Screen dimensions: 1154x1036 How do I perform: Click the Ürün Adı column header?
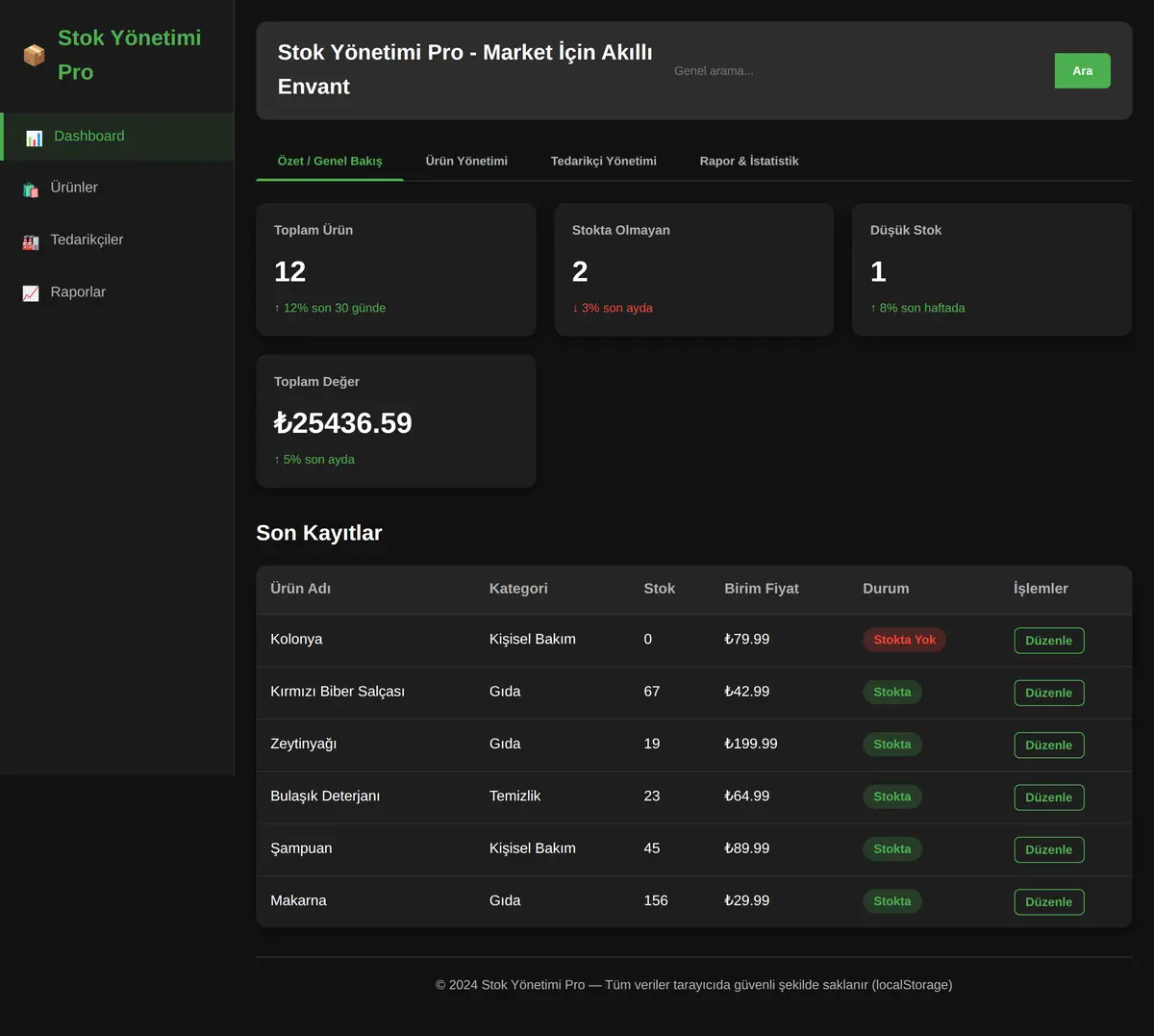[x=300, y=589]
